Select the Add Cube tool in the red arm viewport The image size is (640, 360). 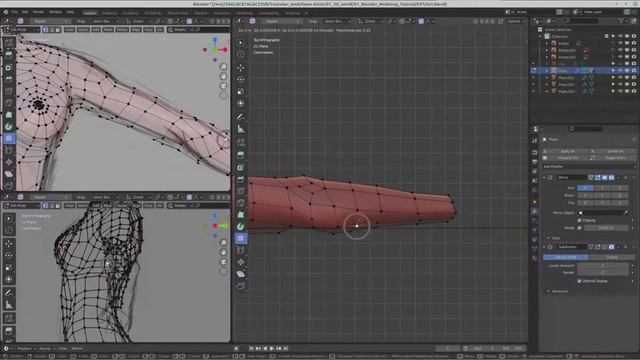[x=241, y=142]
